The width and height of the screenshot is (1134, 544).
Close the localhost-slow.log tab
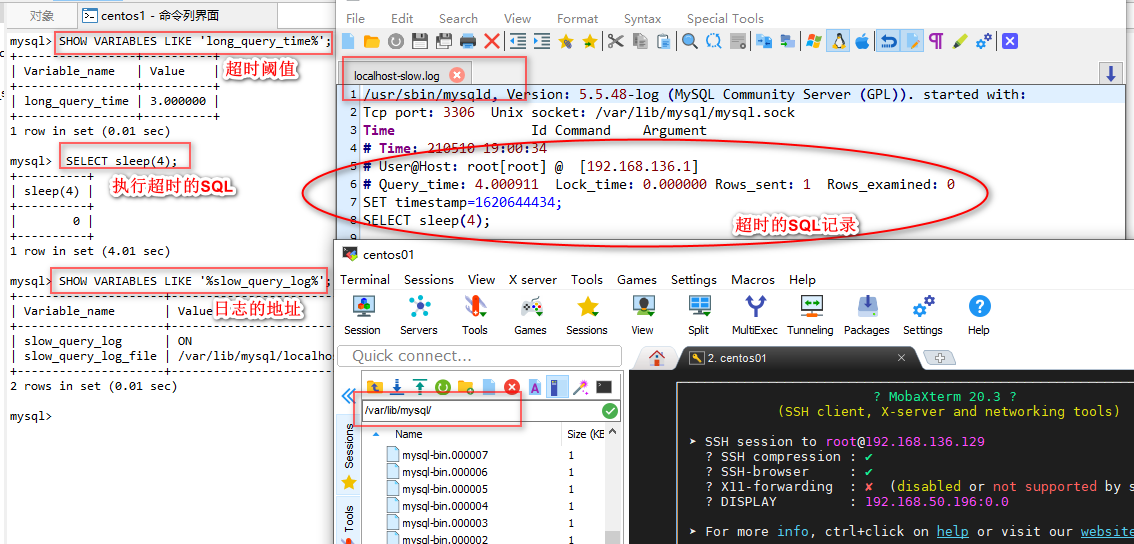[x=456, y=75]
